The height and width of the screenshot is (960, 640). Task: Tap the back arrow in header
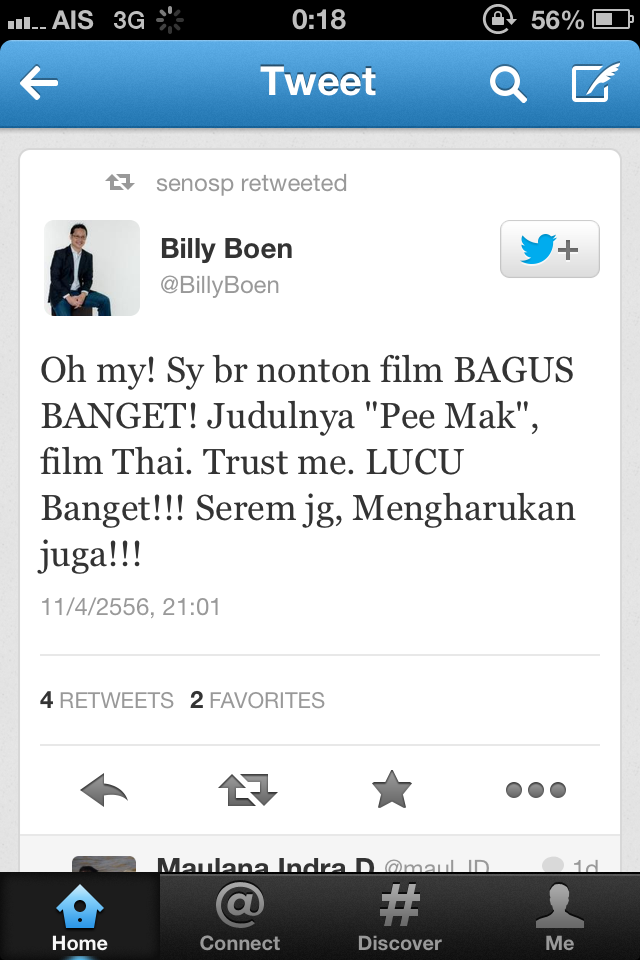point(39,83)
